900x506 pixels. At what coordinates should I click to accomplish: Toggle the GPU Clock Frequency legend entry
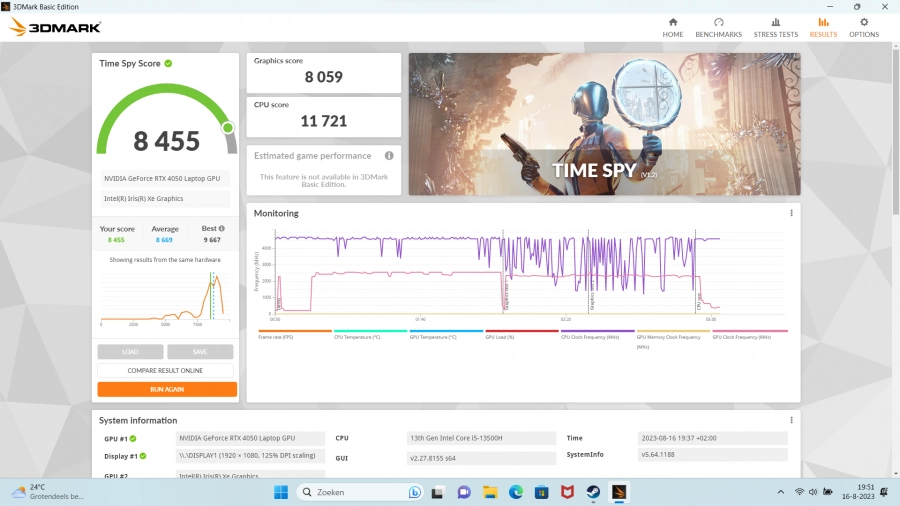click(750, 334)
